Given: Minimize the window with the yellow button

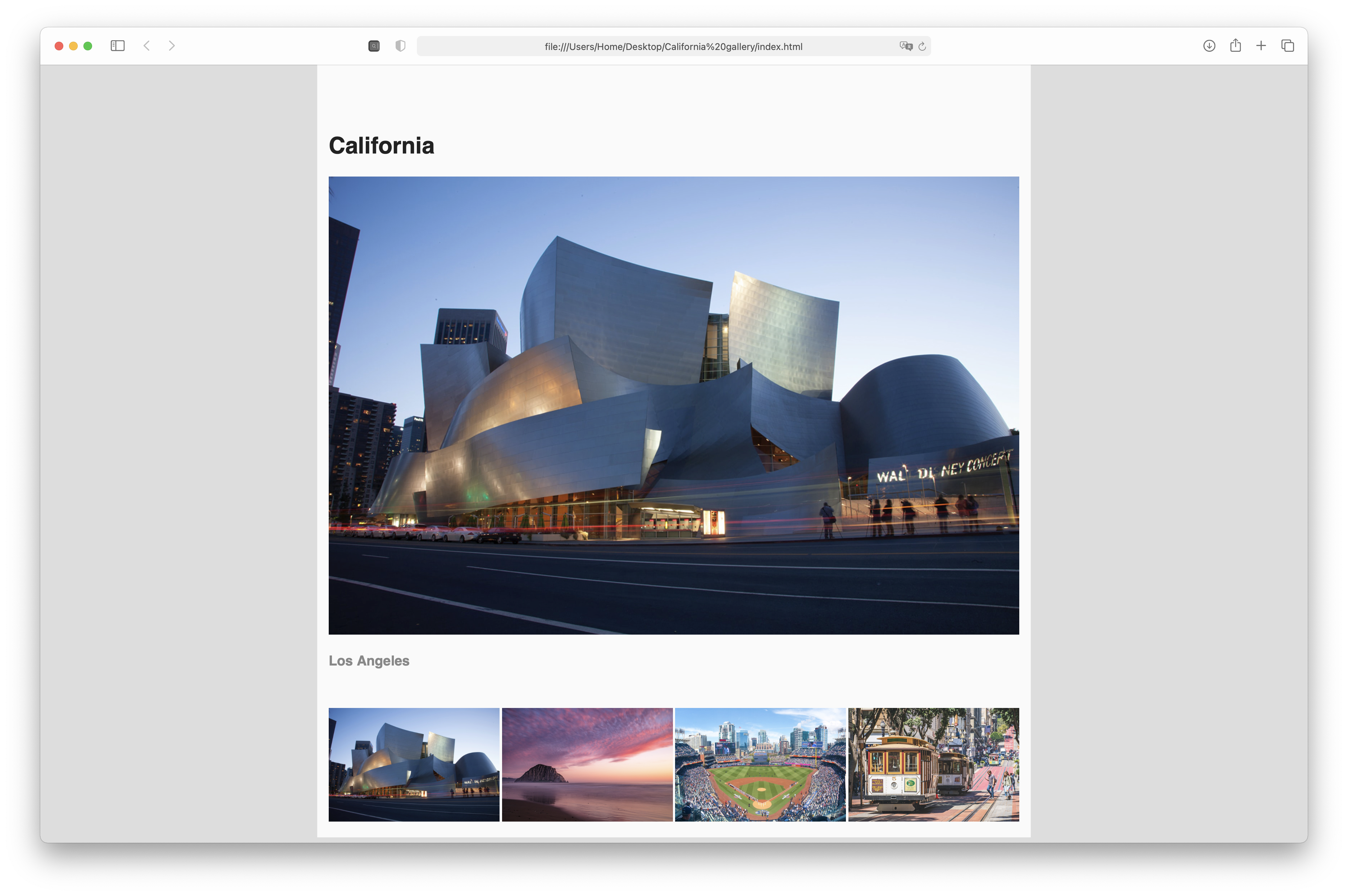Looking at the screenshot, I should pyautogui.click(x=73, y=46).
